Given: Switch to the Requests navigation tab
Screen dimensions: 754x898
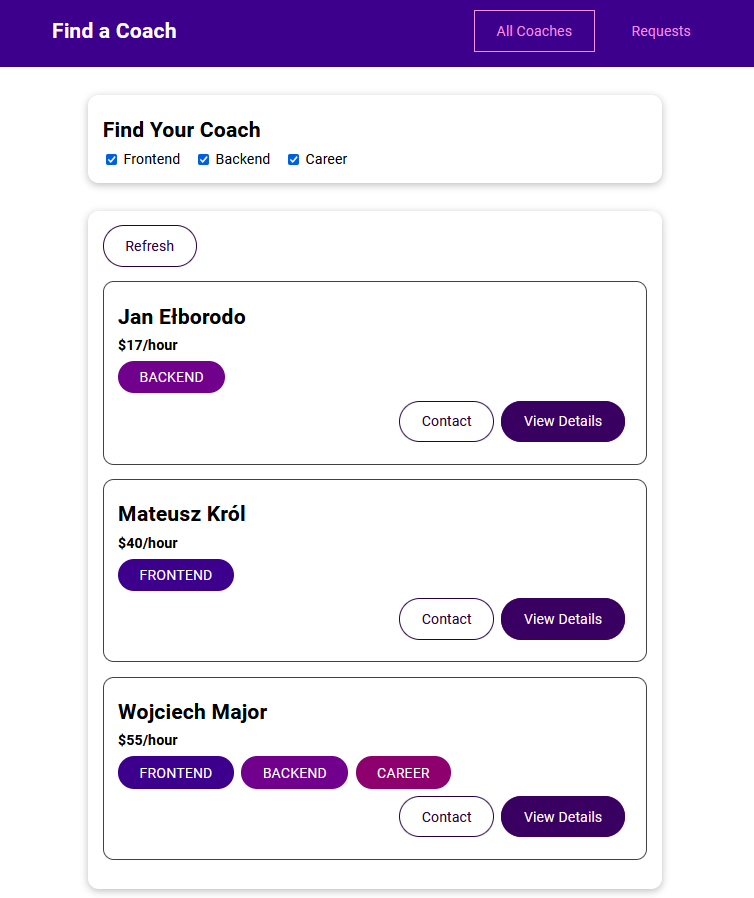Looking at the screenshot, I should click(661, 31).
